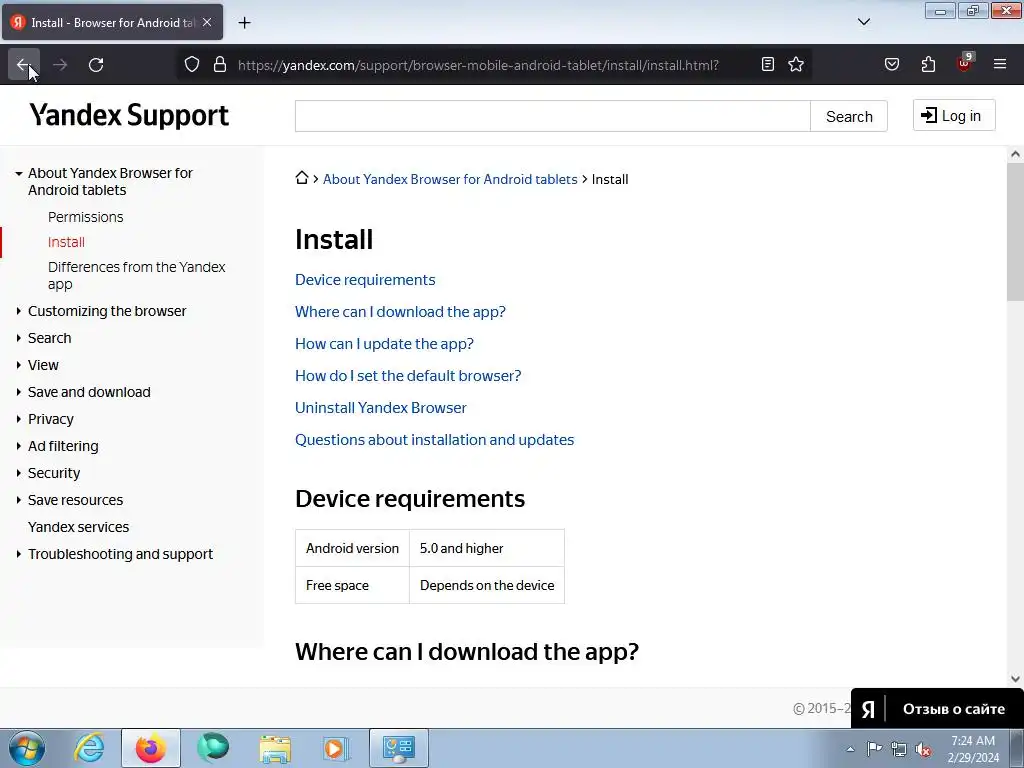Open Yandex services in the sidebar
Screen dimensions: 1024x768
(x=78, y=527)
